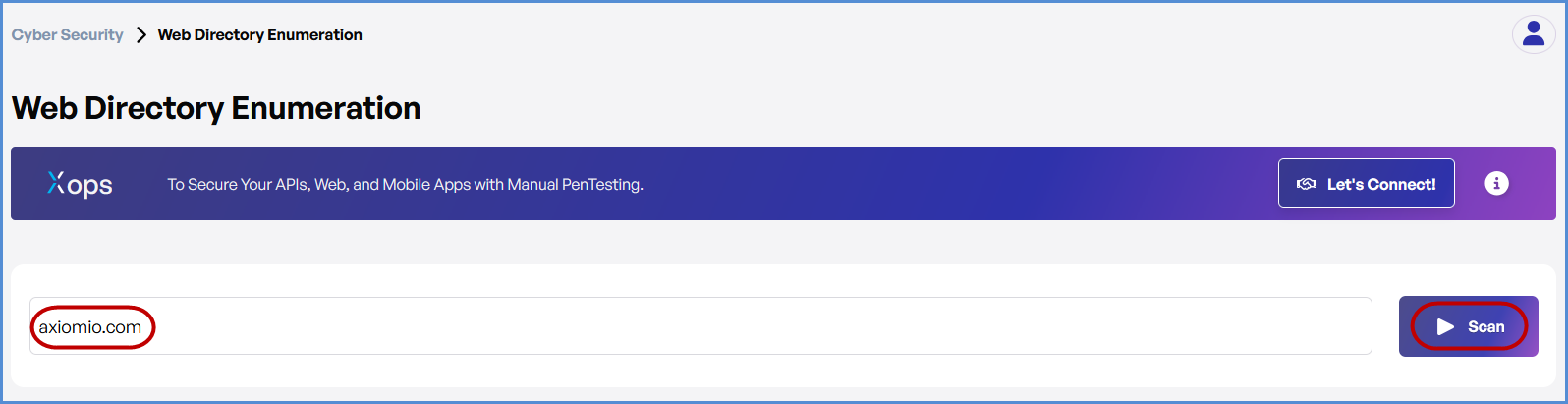Click the info icon in the banner
Screen dimensions: 1568x404
click(x=1495, y=183)
